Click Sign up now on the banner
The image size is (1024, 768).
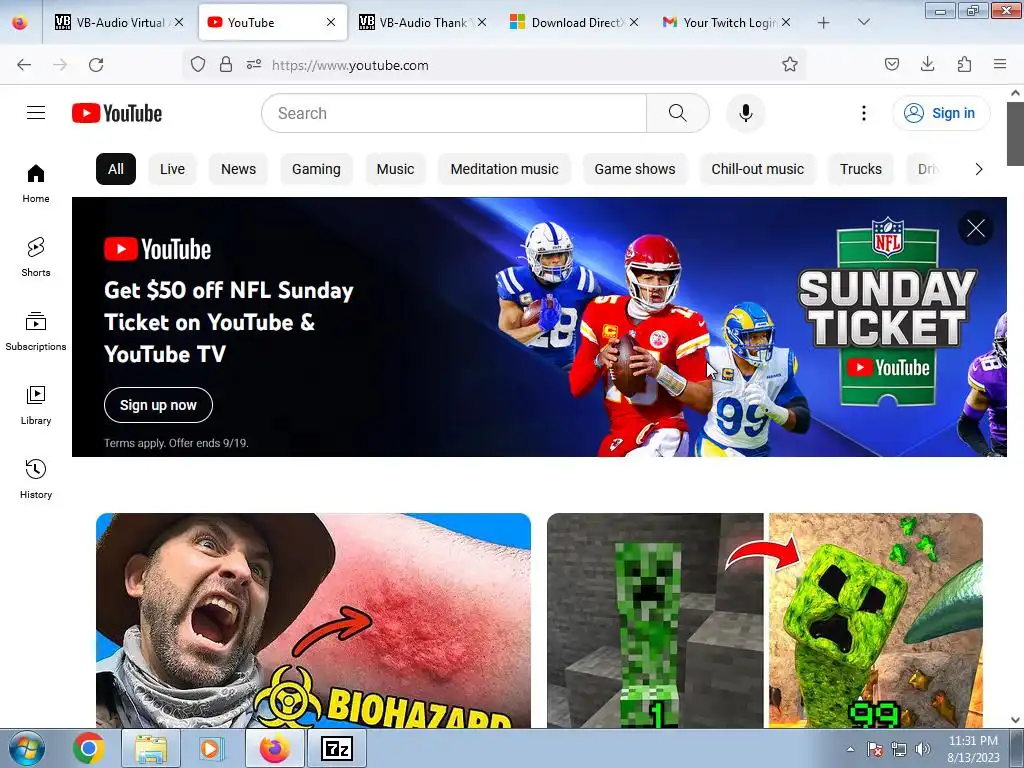[158, 405]
